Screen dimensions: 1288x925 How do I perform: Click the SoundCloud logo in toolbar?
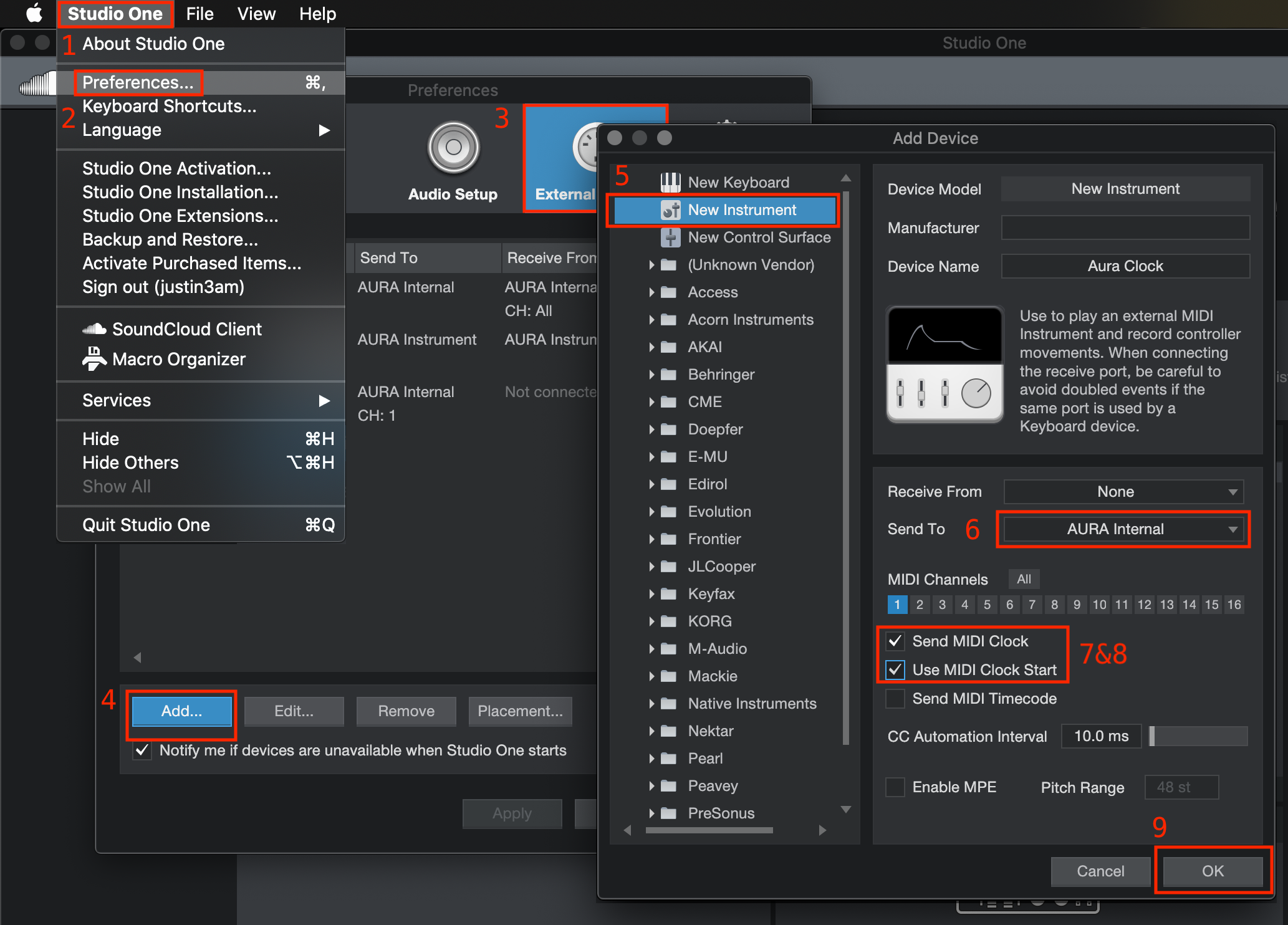tap(38, 84)
